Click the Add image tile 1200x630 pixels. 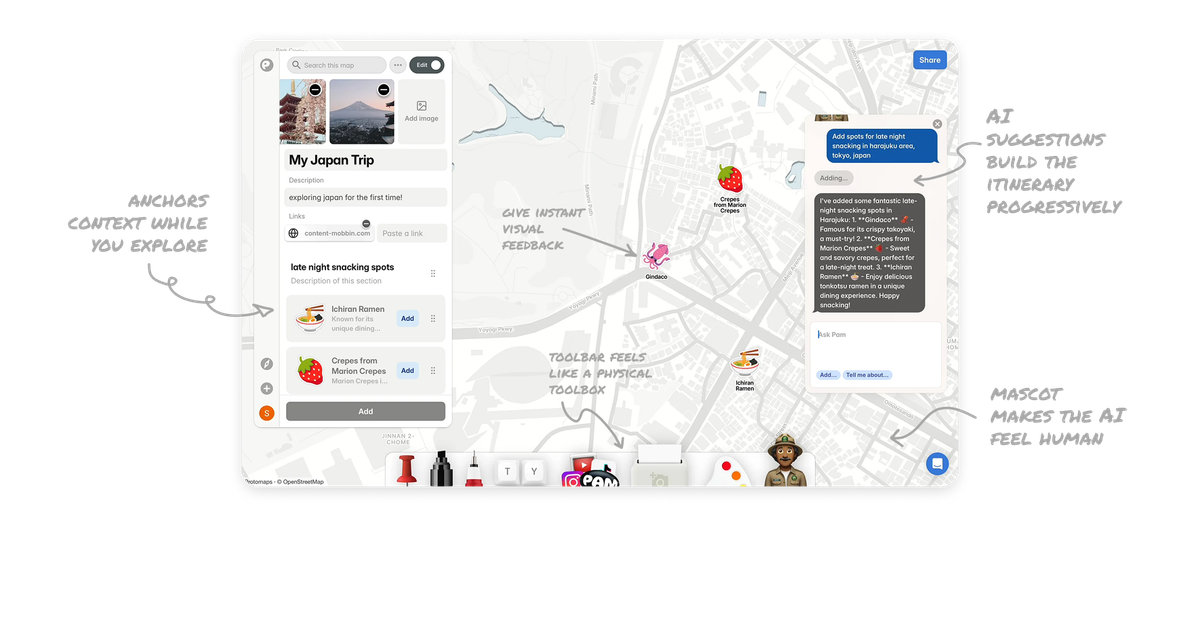(x=421, y=112)
